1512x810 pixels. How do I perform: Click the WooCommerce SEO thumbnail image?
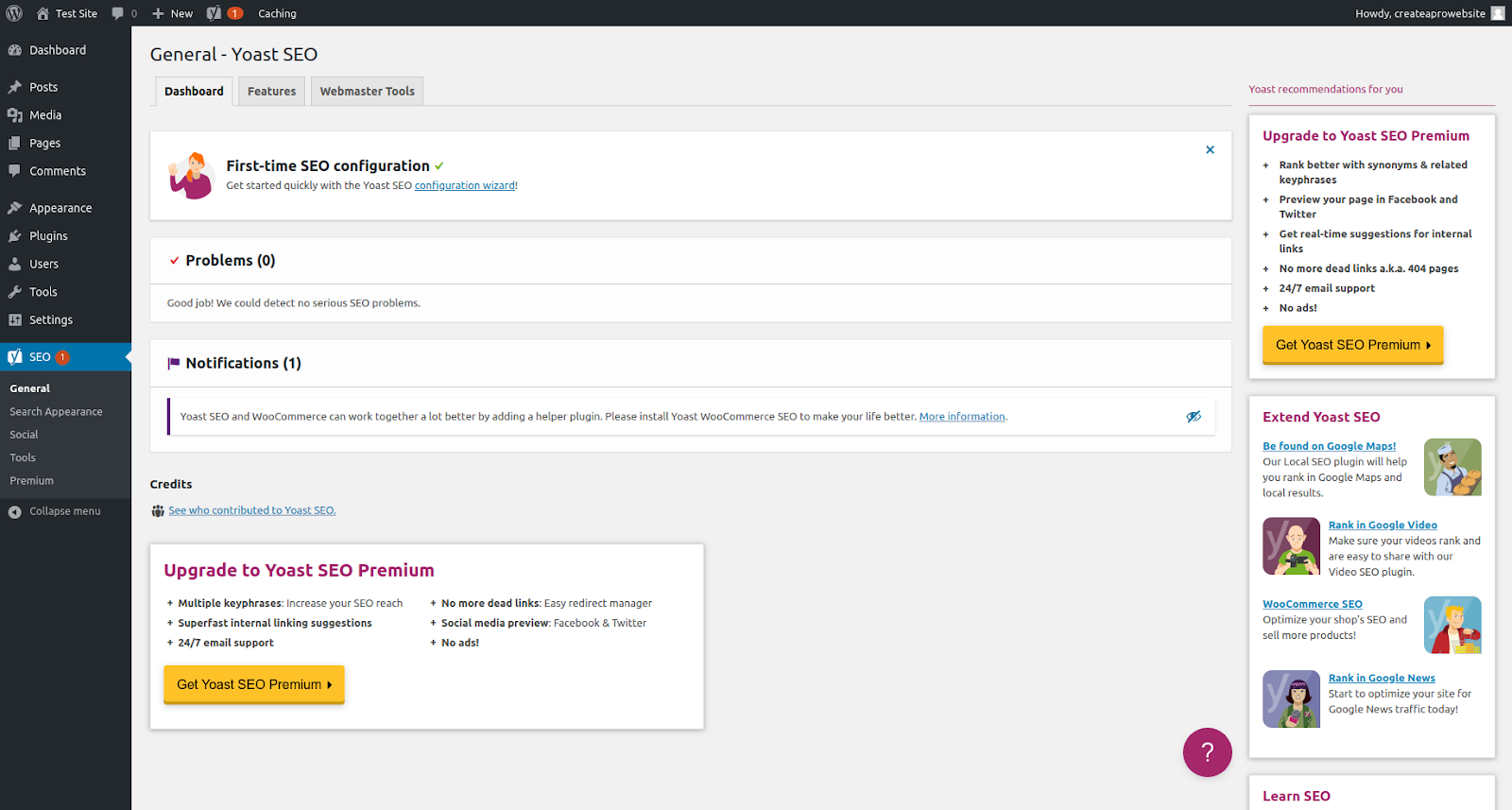coord(1452,625)
